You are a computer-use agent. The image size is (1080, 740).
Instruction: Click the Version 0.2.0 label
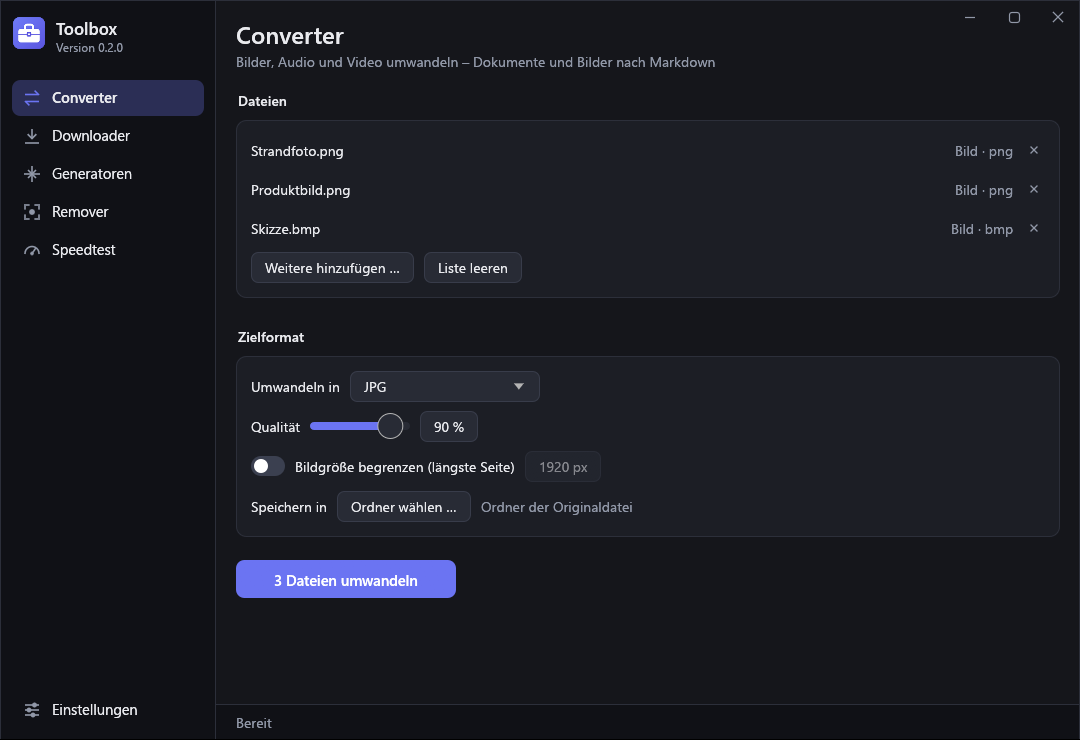click(90, 48)
